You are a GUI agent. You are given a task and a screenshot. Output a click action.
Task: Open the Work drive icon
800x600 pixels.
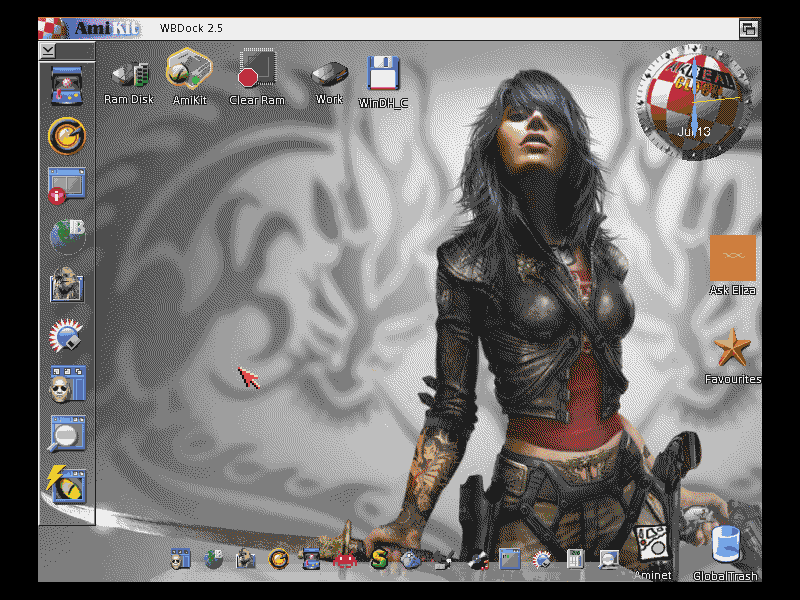pyautogui.click(x=330, y=74)
